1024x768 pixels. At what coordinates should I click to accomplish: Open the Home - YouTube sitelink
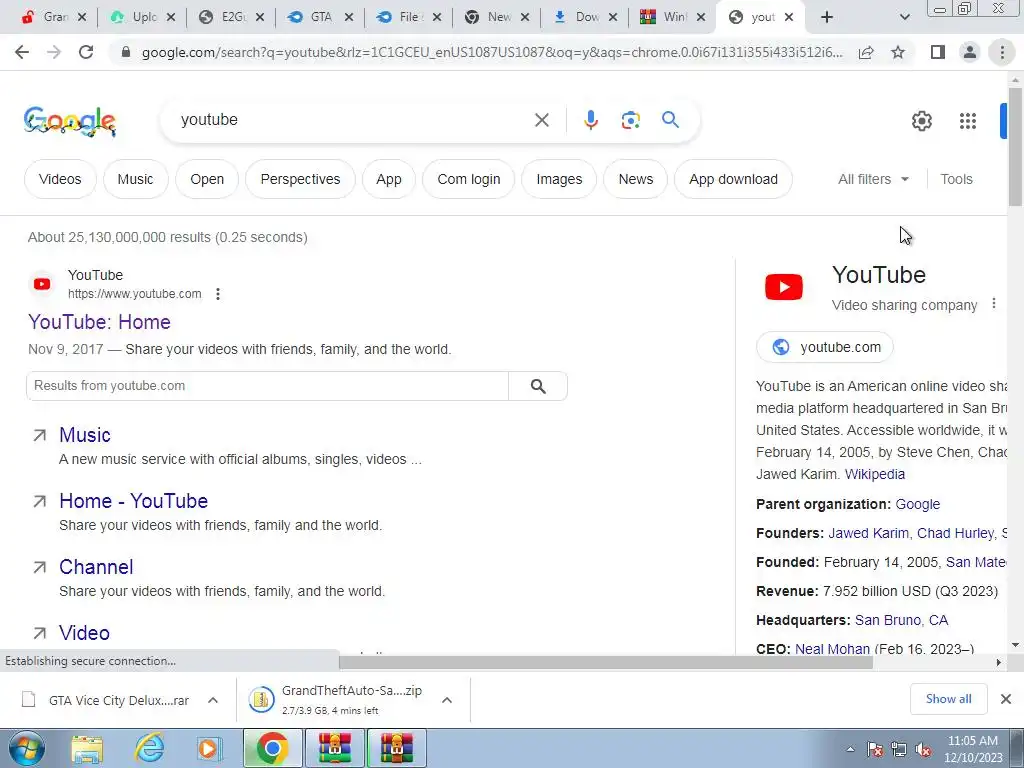[x=134, y=501]
